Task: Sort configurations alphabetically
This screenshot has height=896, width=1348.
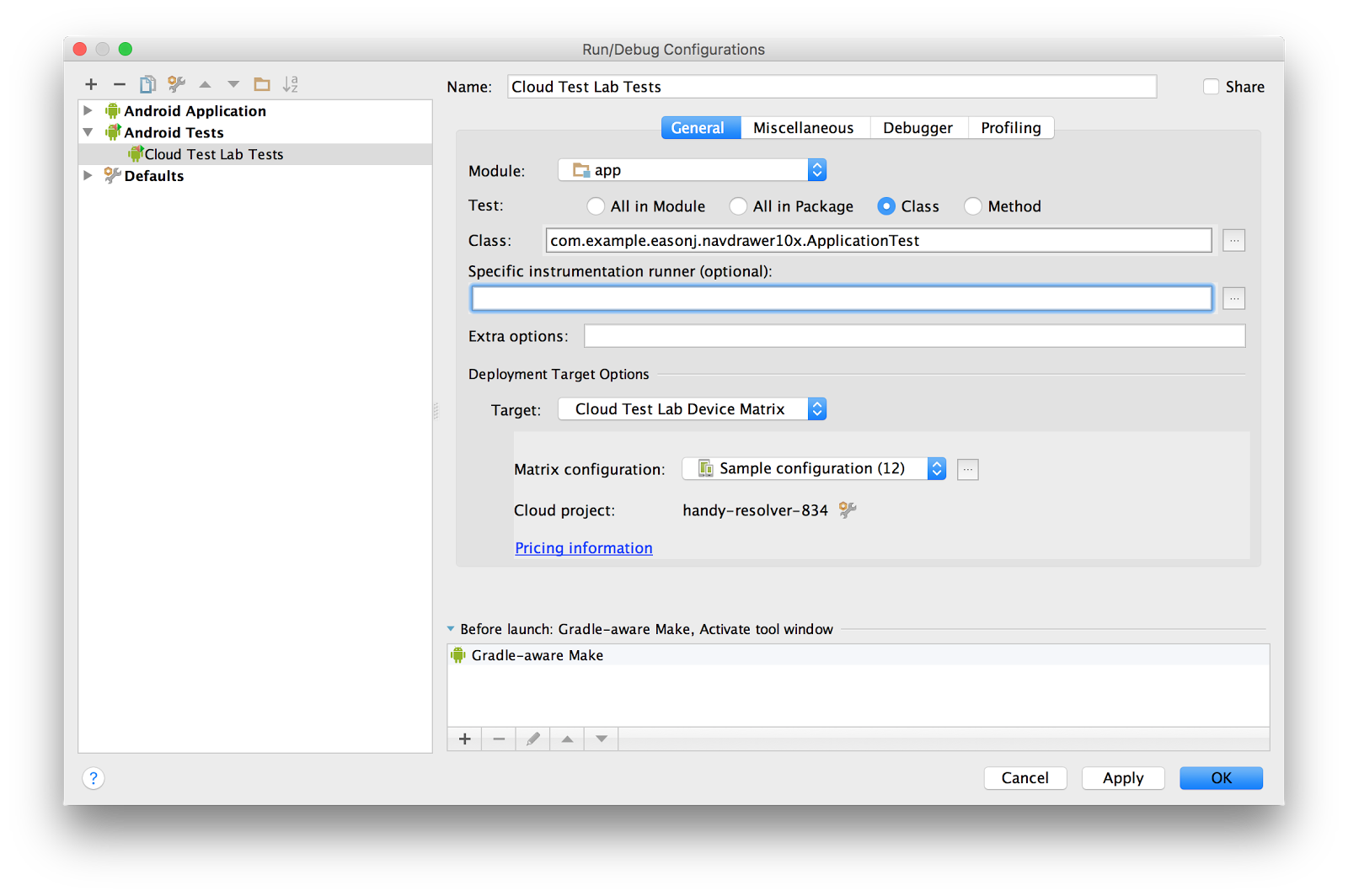Action: coord(291,84)
